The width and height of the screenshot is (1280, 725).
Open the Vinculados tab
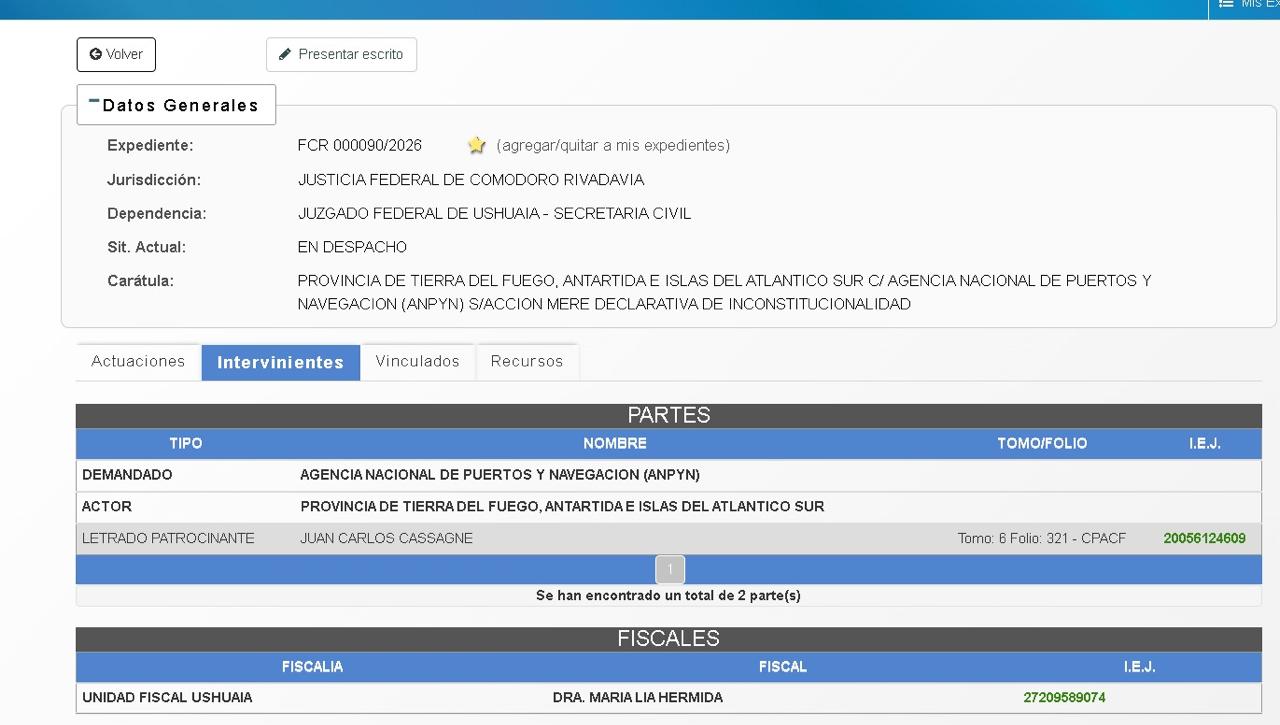coord(417,361)
